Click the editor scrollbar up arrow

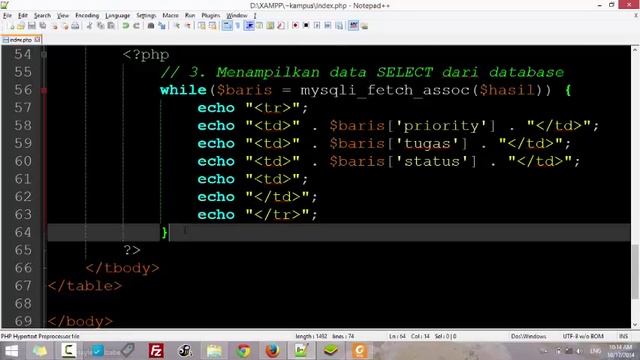(635, 50)
